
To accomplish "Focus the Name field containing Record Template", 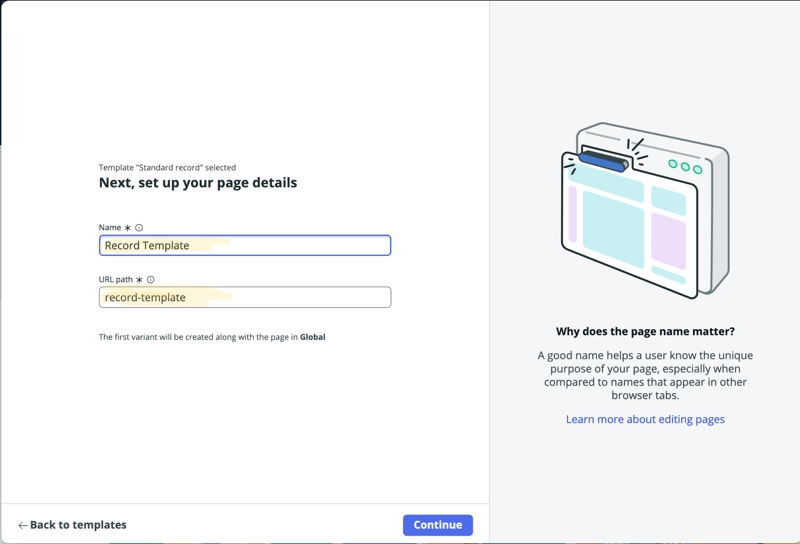I will (245, 245).
